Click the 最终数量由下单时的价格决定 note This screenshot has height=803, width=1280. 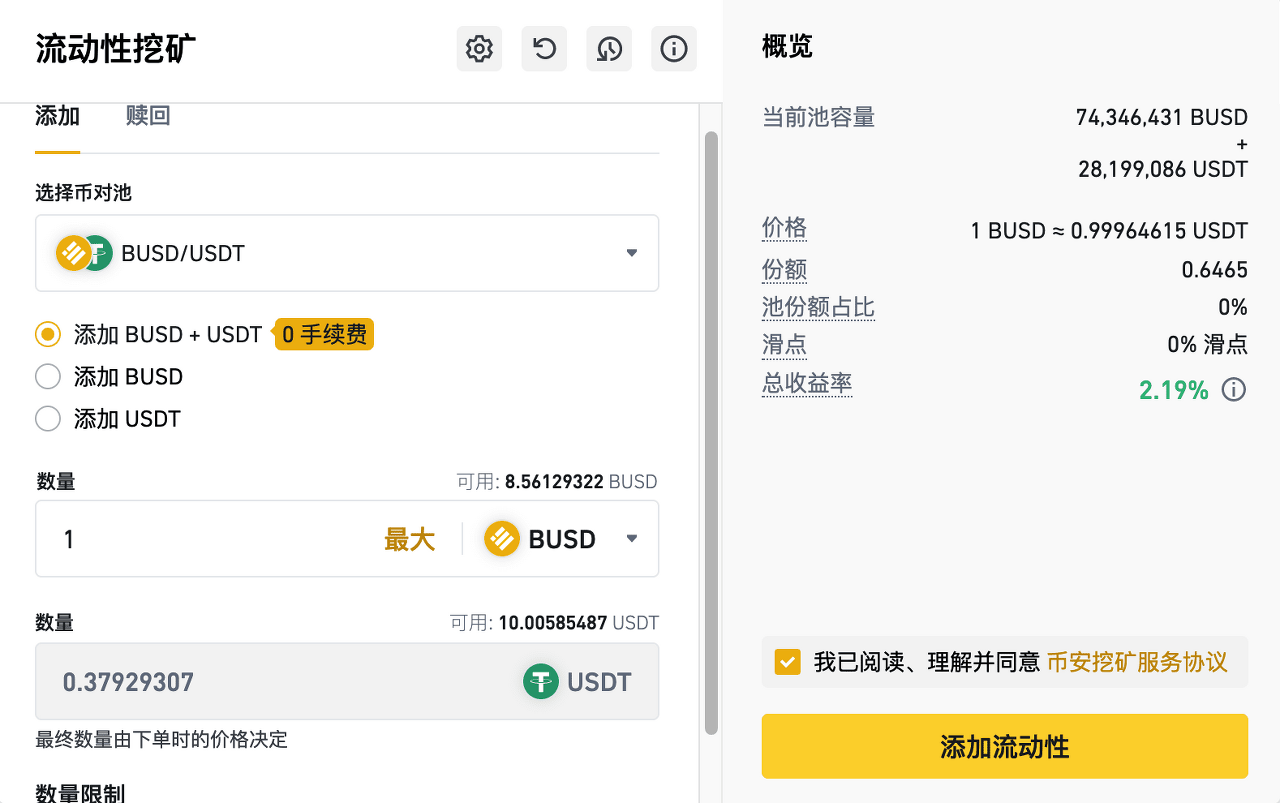tap(161, 740)
